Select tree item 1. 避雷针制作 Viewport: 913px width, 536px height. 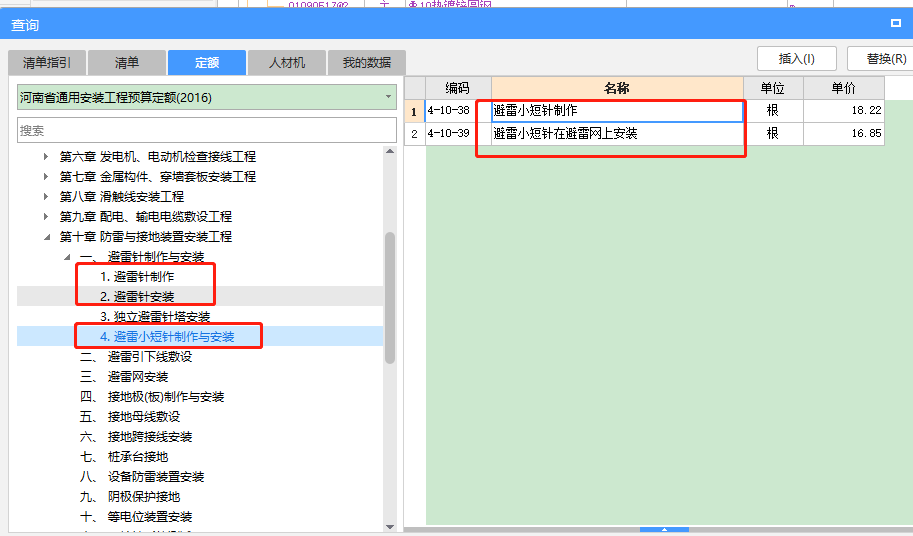[x=137, y=276]
